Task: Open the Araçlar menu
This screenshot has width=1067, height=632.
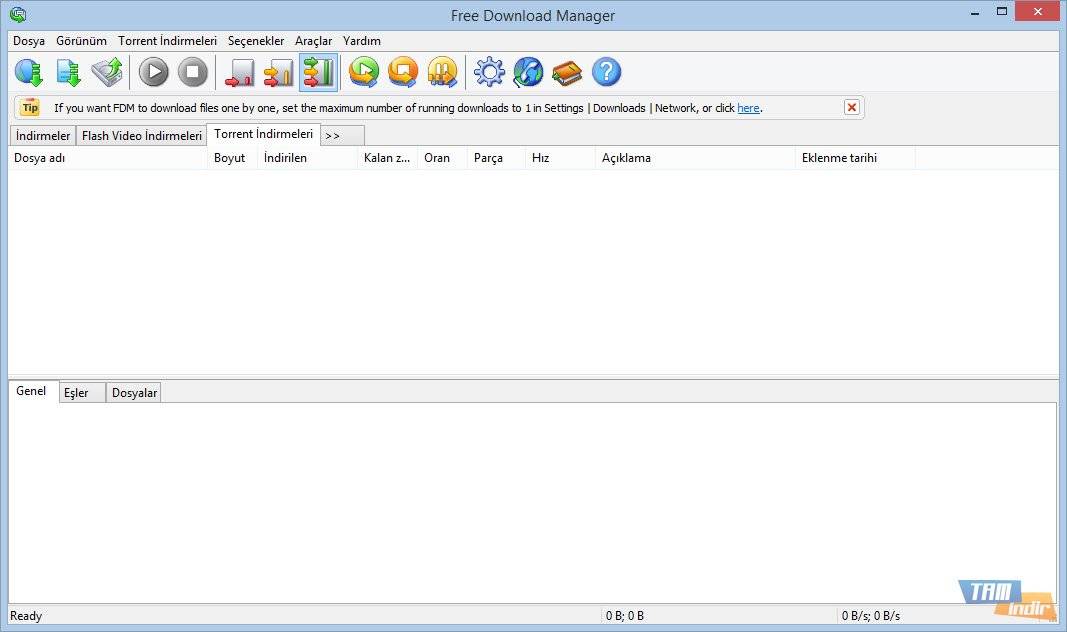Action: 313,41
